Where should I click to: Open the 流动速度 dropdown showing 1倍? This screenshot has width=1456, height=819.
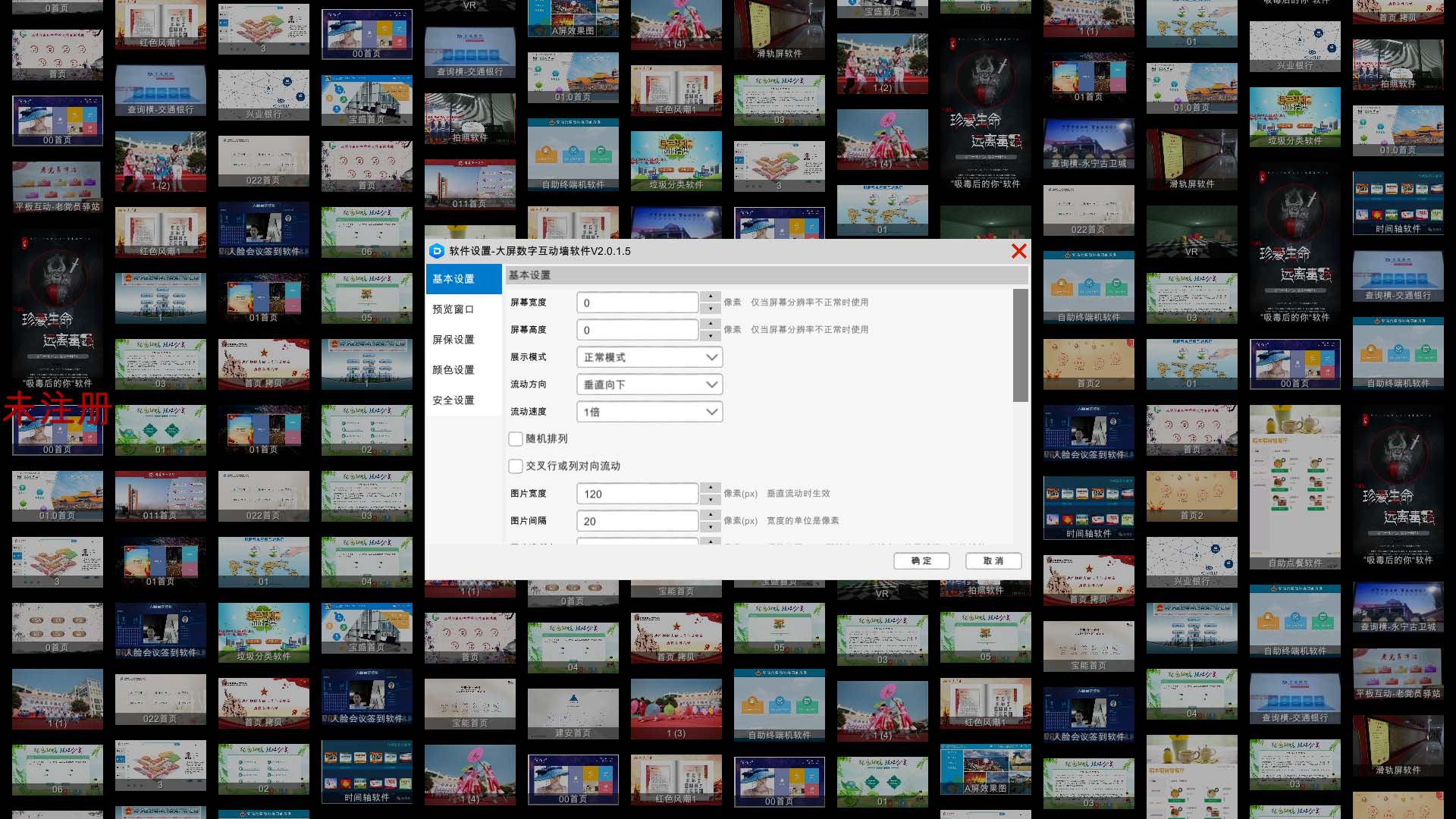coord(649,412)
